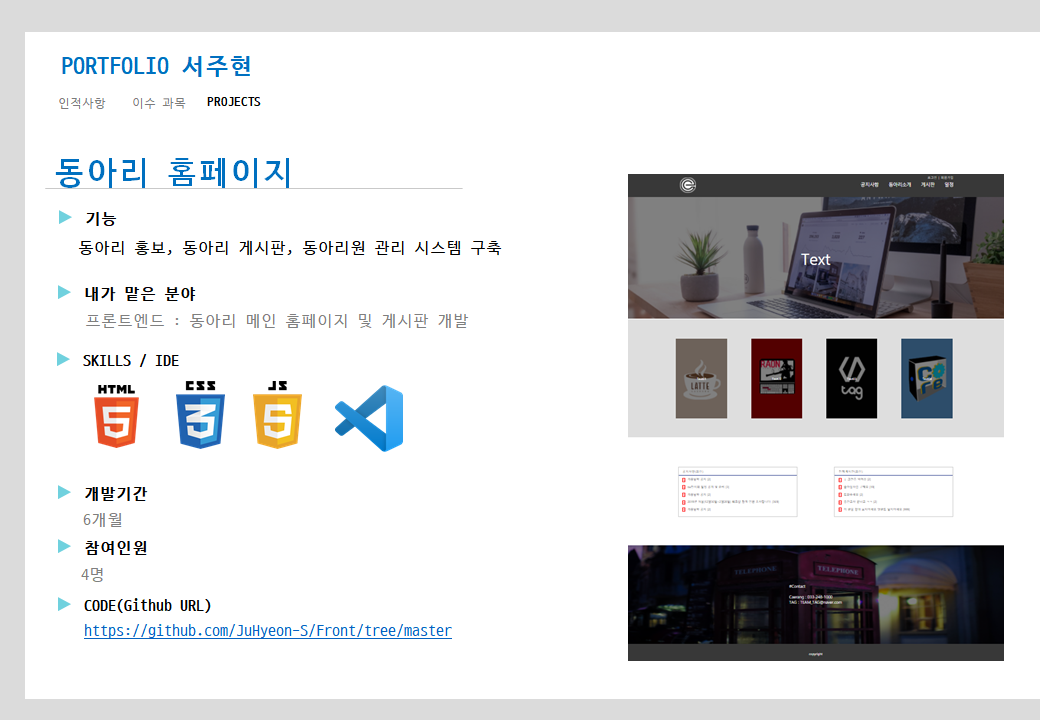
Task: Click the PORTFOLIO 서주현 title
Action: coord(157,66)
